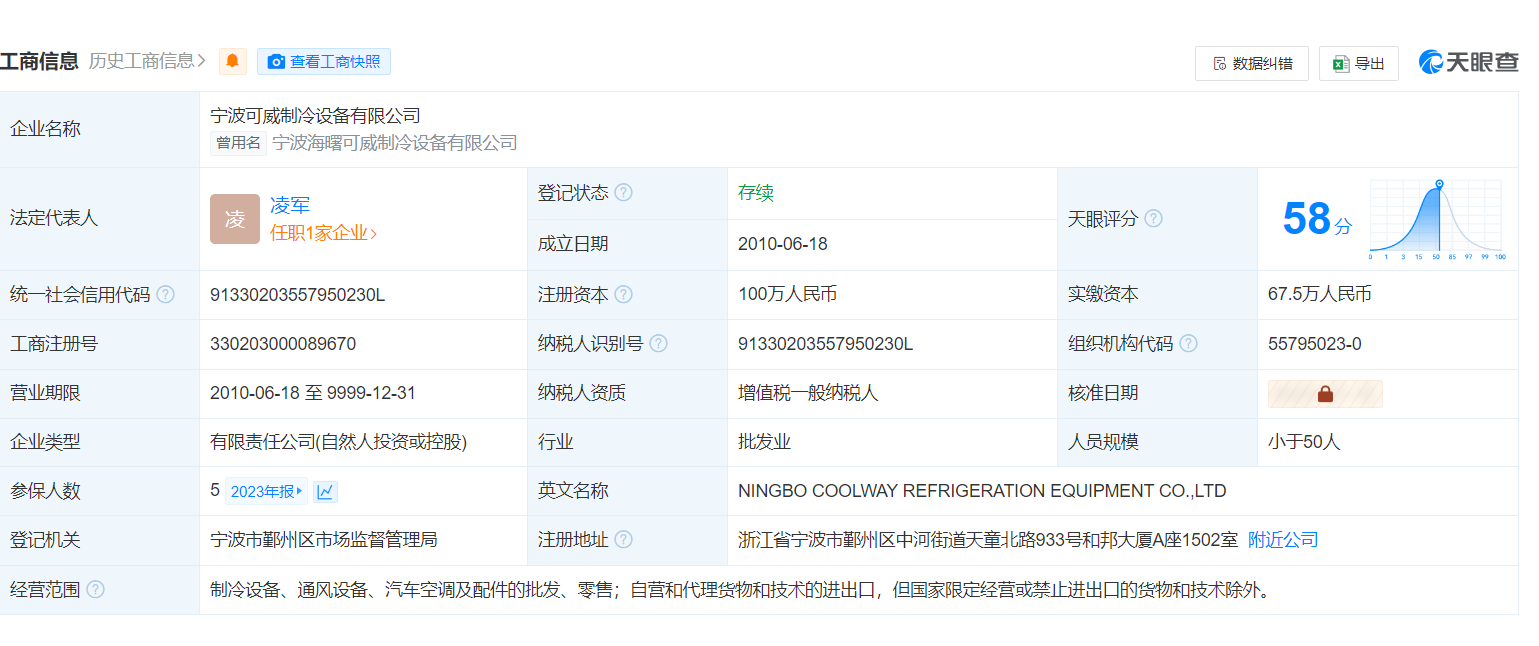The image size is (1539, 646).
Task: Click help icon next to 天眼评分
Action: pyautogui.click(x=1153, y=218)
